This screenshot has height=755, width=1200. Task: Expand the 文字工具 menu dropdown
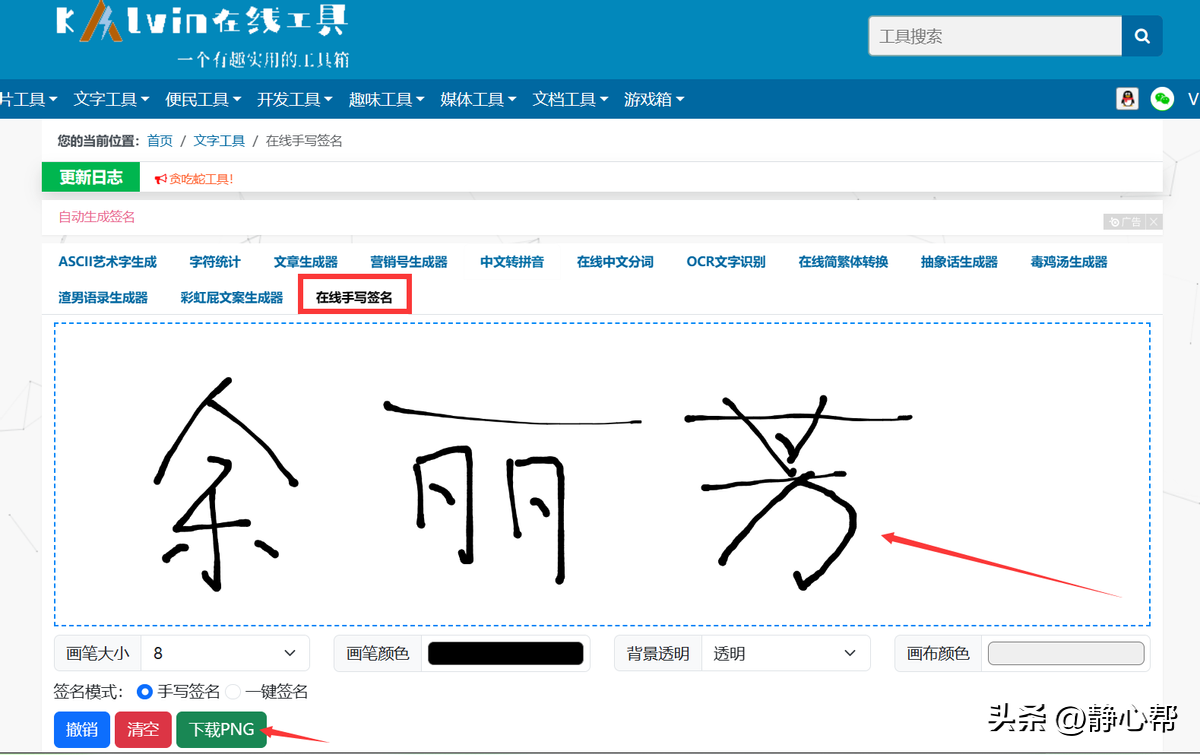110,98
